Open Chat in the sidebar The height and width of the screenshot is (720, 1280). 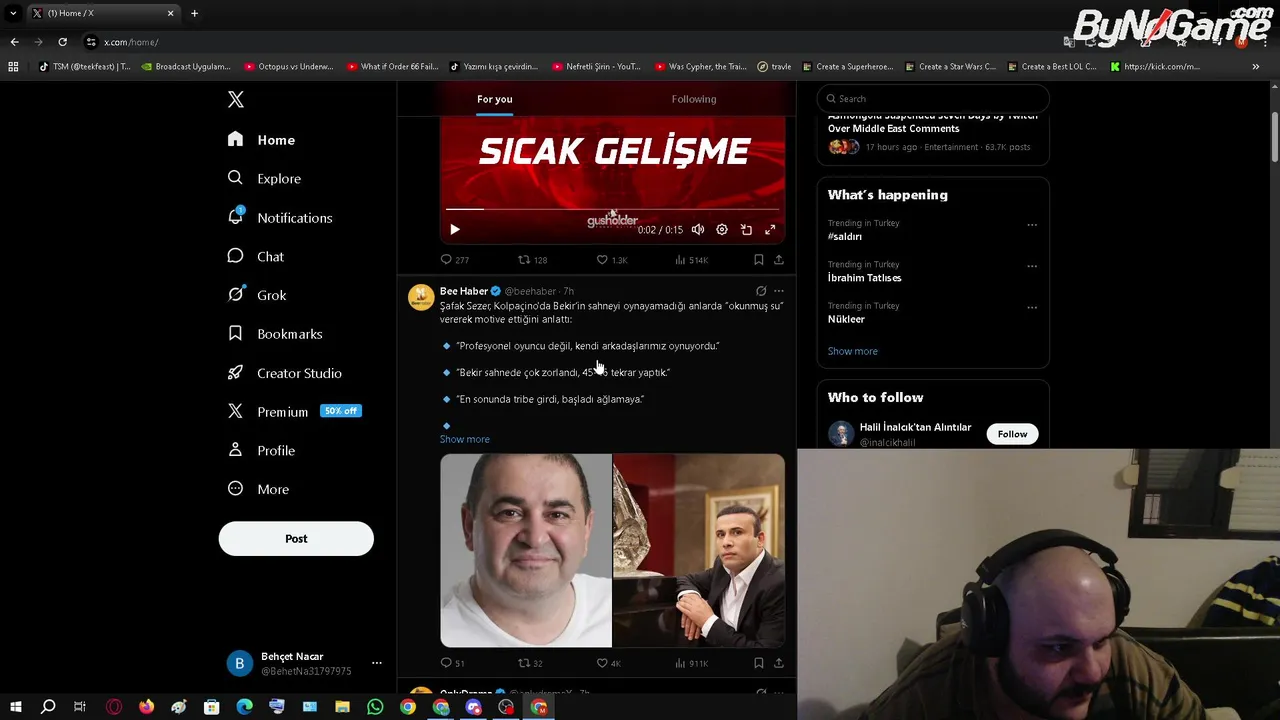[256, 256]
